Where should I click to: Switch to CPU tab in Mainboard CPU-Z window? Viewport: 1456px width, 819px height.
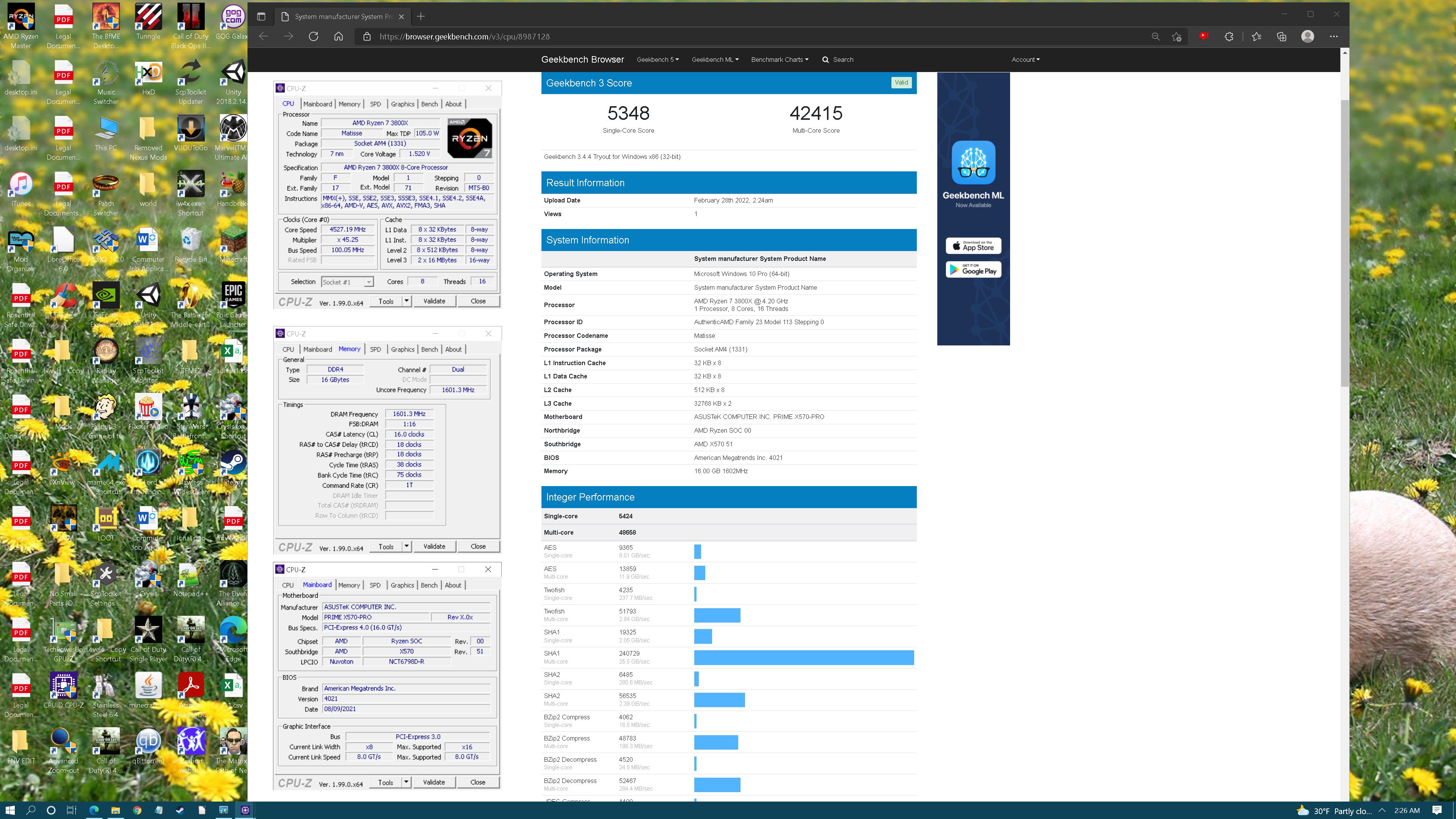click(x=288, y=585)
